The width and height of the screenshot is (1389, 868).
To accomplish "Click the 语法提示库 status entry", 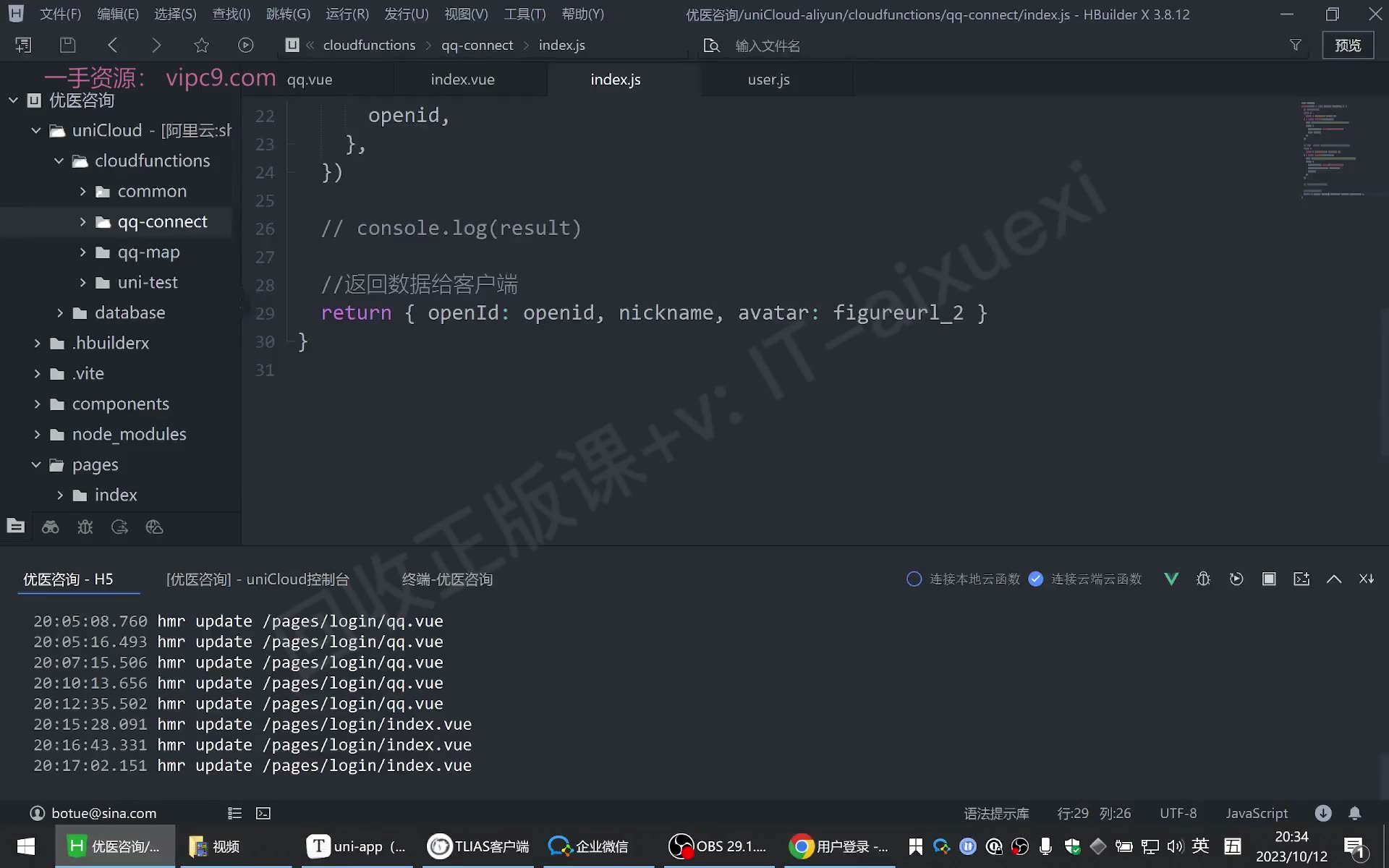I will [996, 813].
